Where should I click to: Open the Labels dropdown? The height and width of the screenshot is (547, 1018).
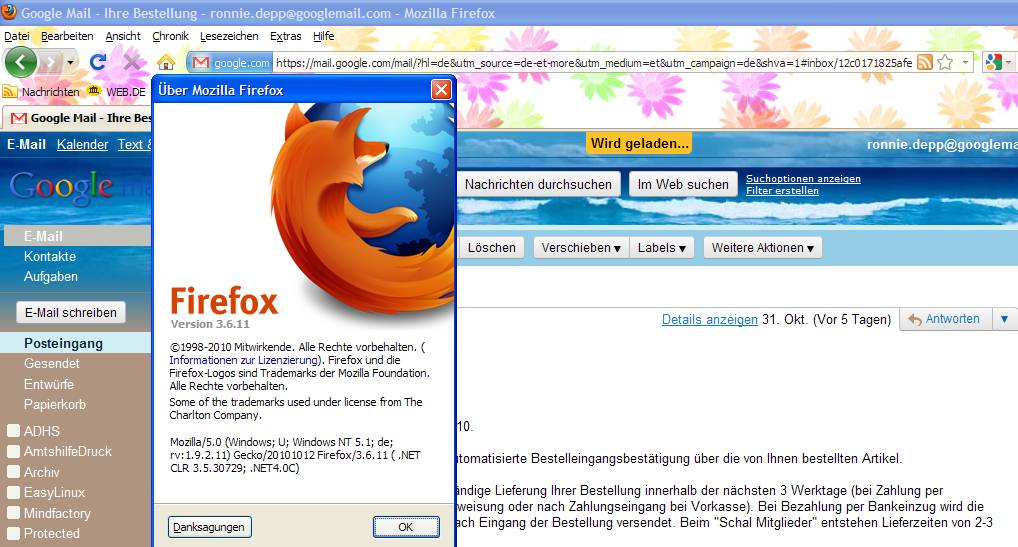[662, 248]
